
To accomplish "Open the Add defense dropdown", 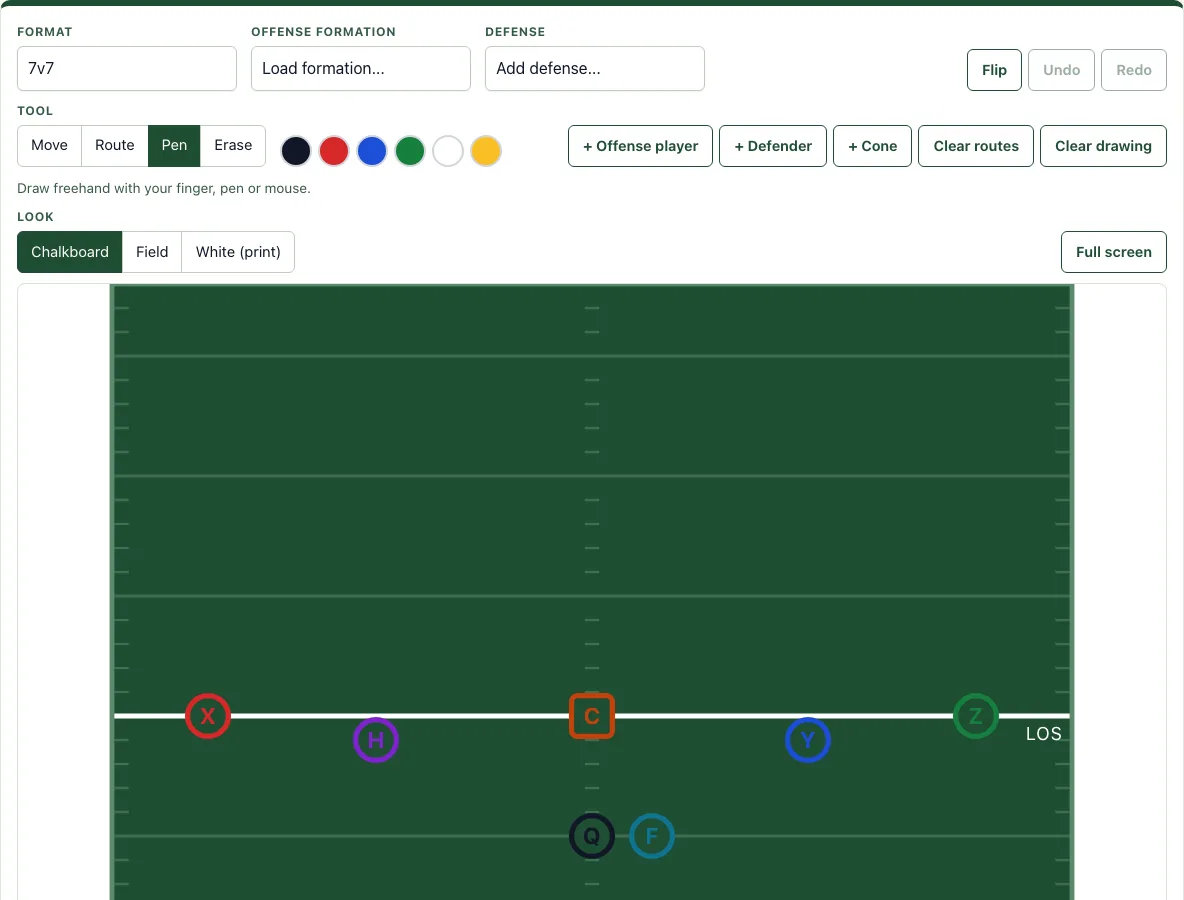I will click(595, 69).
